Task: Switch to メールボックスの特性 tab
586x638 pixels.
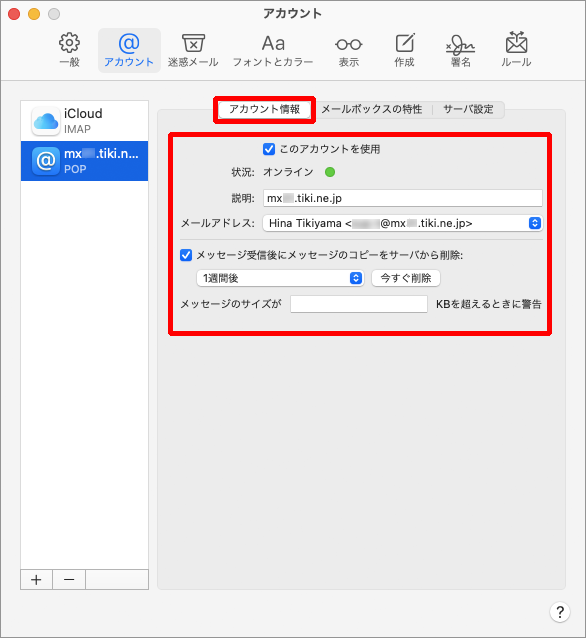Action: 372,109
